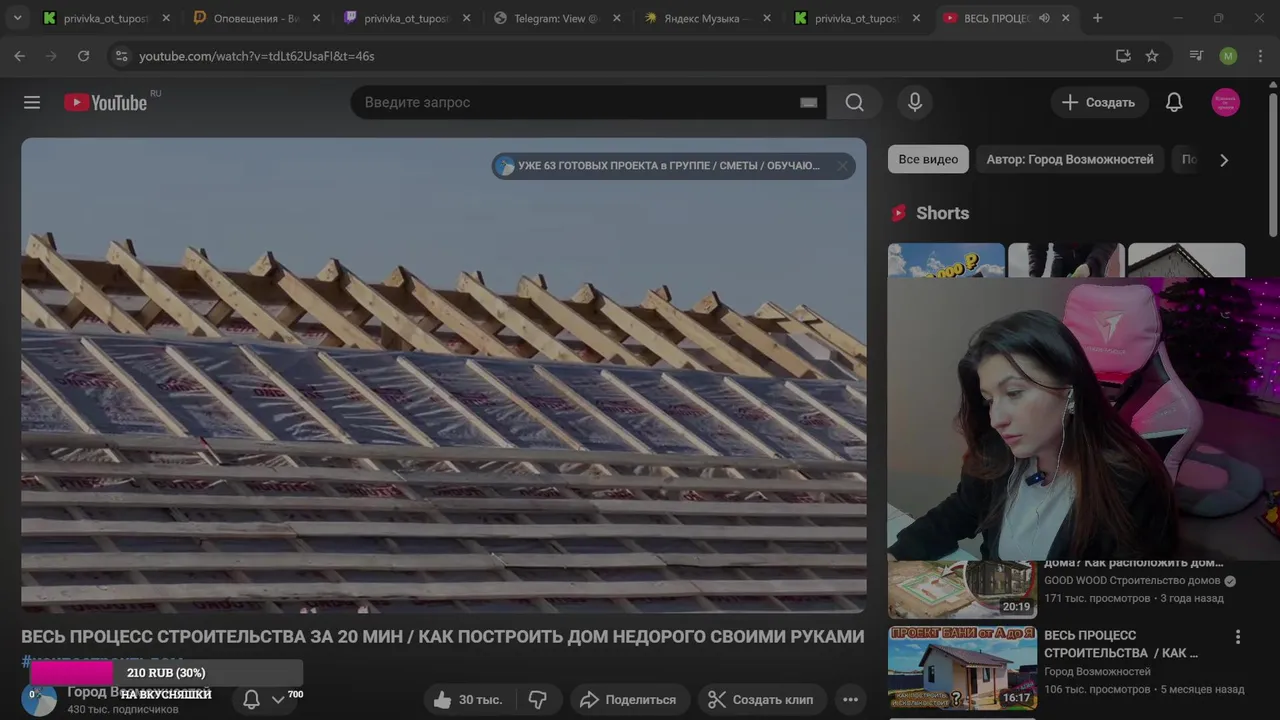The image size is (1280, 720).
Task: Start voice search with microphone
Action: (915, 102)
